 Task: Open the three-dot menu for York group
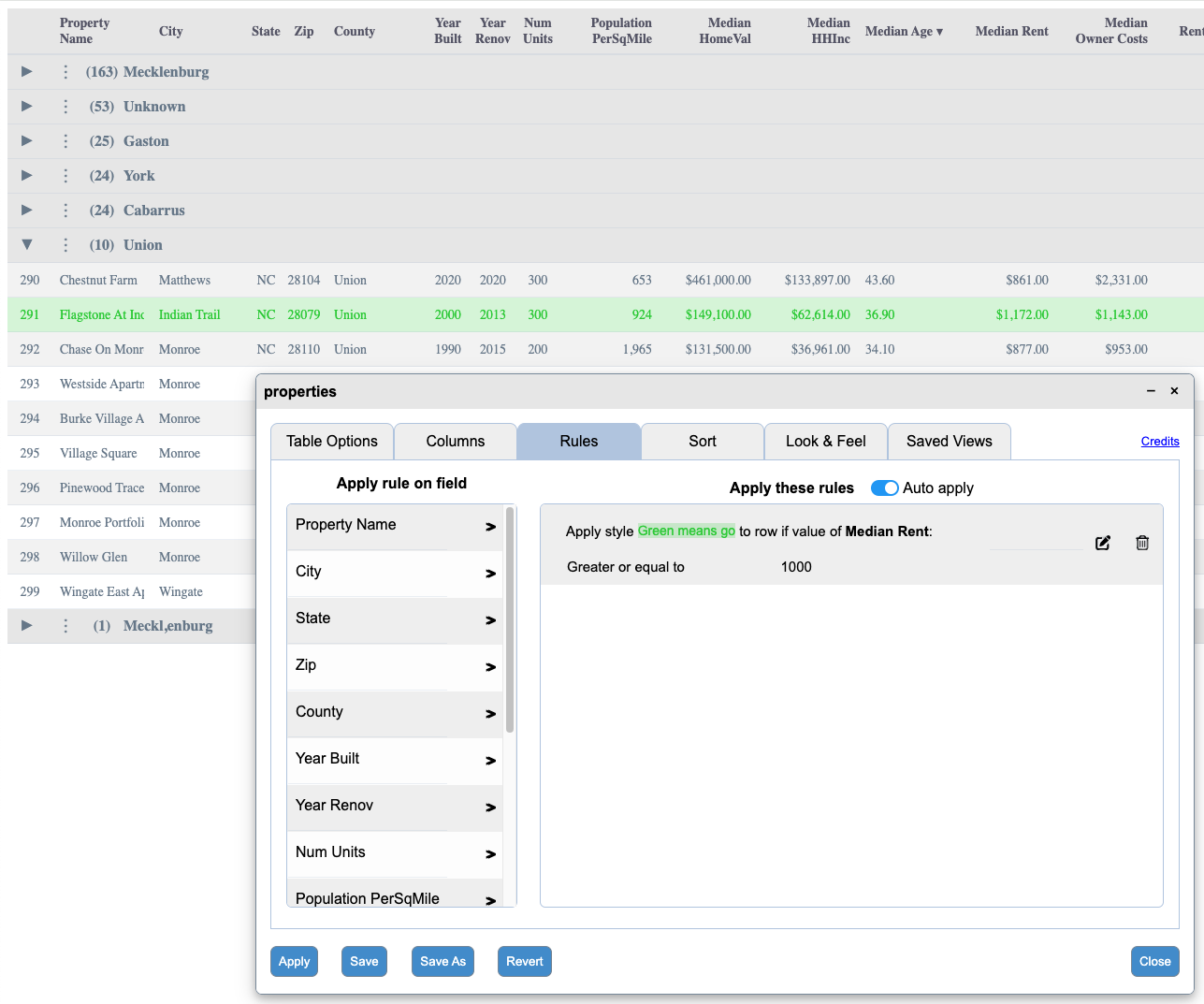pyautogui.click(x=65, y=176)
